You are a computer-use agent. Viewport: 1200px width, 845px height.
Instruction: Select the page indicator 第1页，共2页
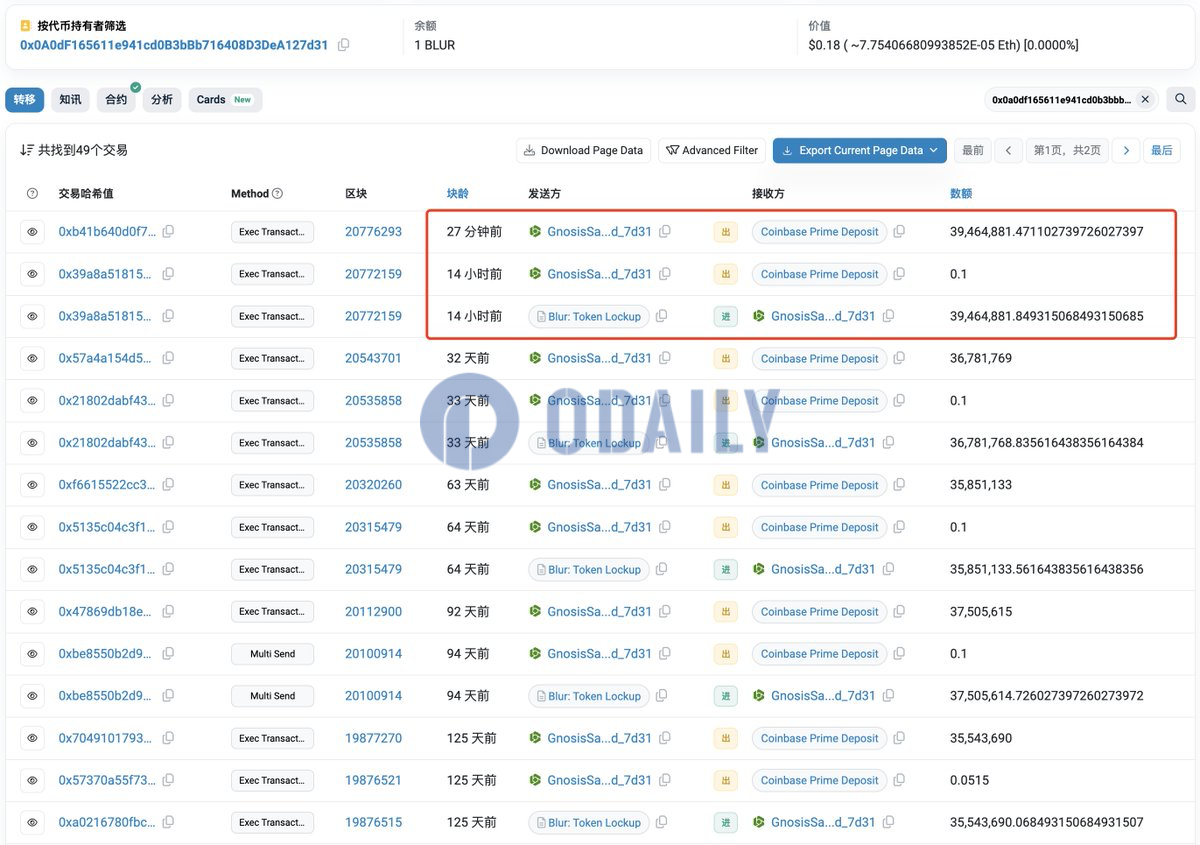coord(1067,150)
